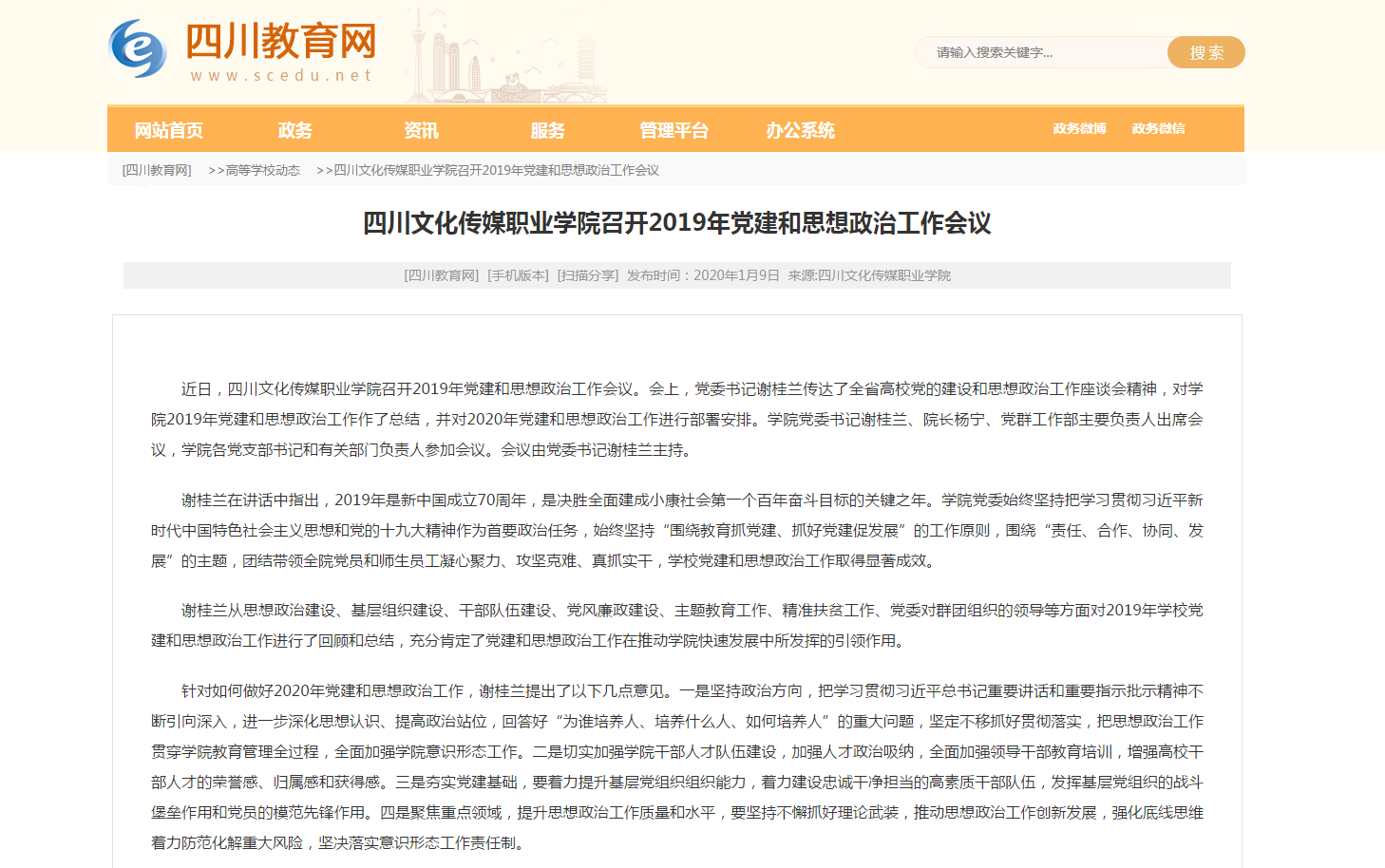Open the 网站首页 navigation item
Image resolution: width=1385 pixels, height=868 pixels.
pos(169,130)
